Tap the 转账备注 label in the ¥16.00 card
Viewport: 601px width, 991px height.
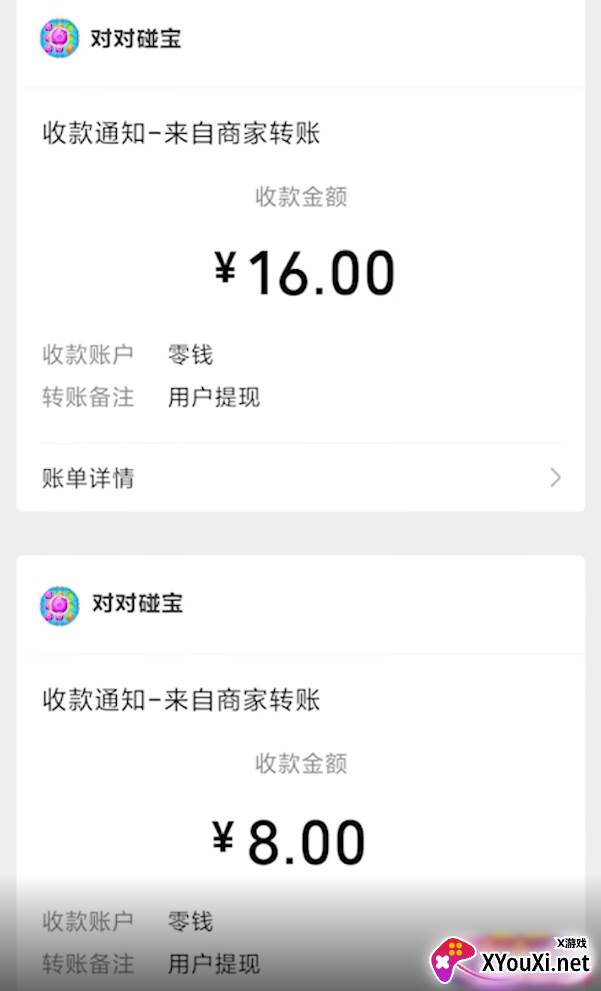pos(88,397)
